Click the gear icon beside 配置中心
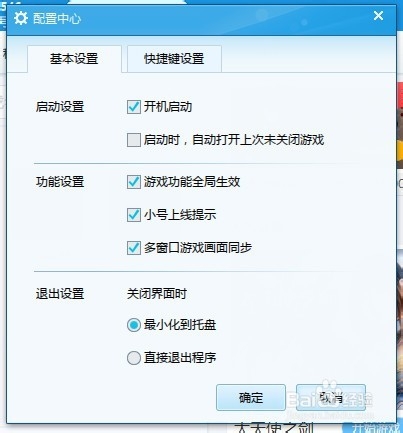Viewport: 403px width, 433px height. coord(21,18)
